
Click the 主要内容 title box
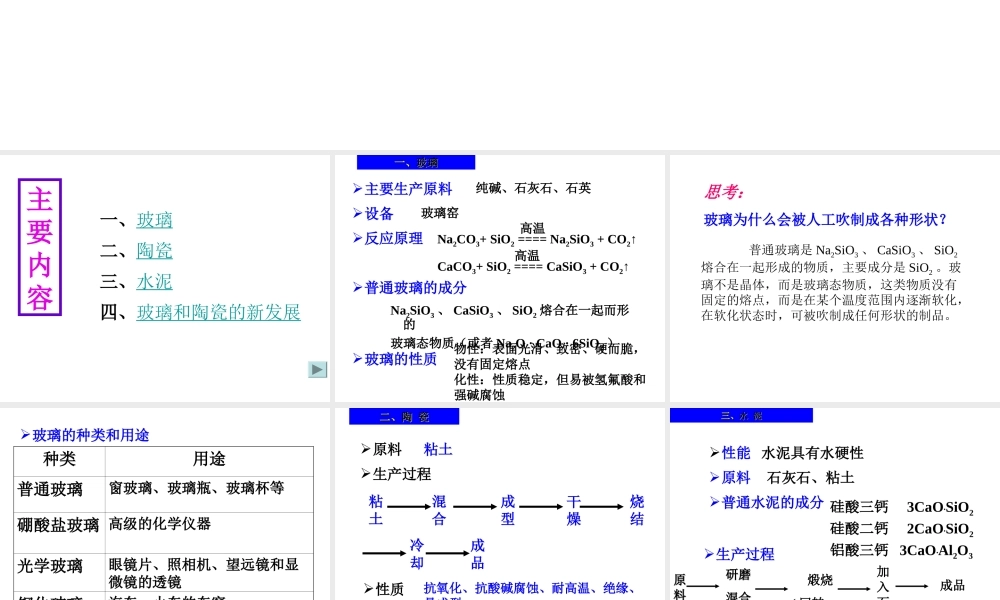39,246
